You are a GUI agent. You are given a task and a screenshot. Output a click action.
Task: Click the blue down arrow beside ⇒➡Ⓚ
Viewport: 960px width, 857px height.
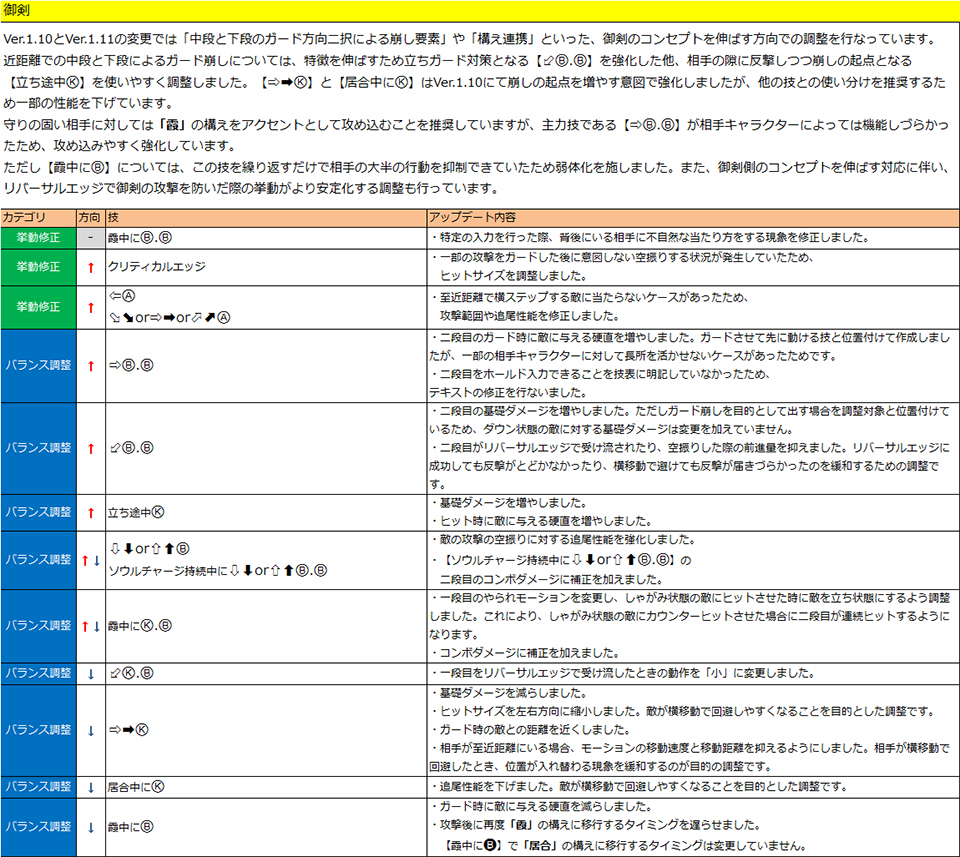[x=90, y=730]
